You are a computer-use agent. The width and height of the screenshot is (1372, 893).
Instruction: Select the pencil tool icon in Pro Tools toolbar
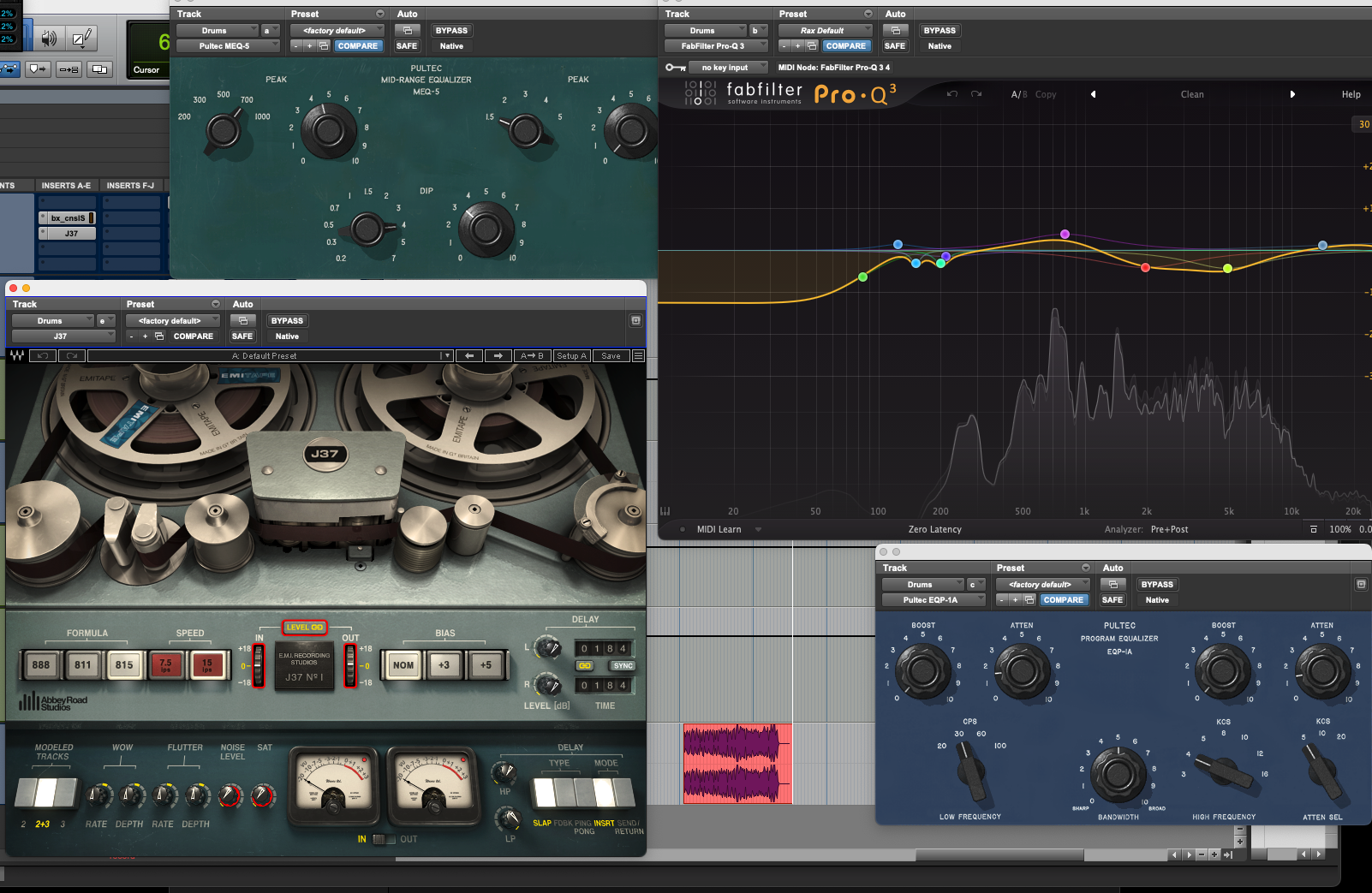81,38
